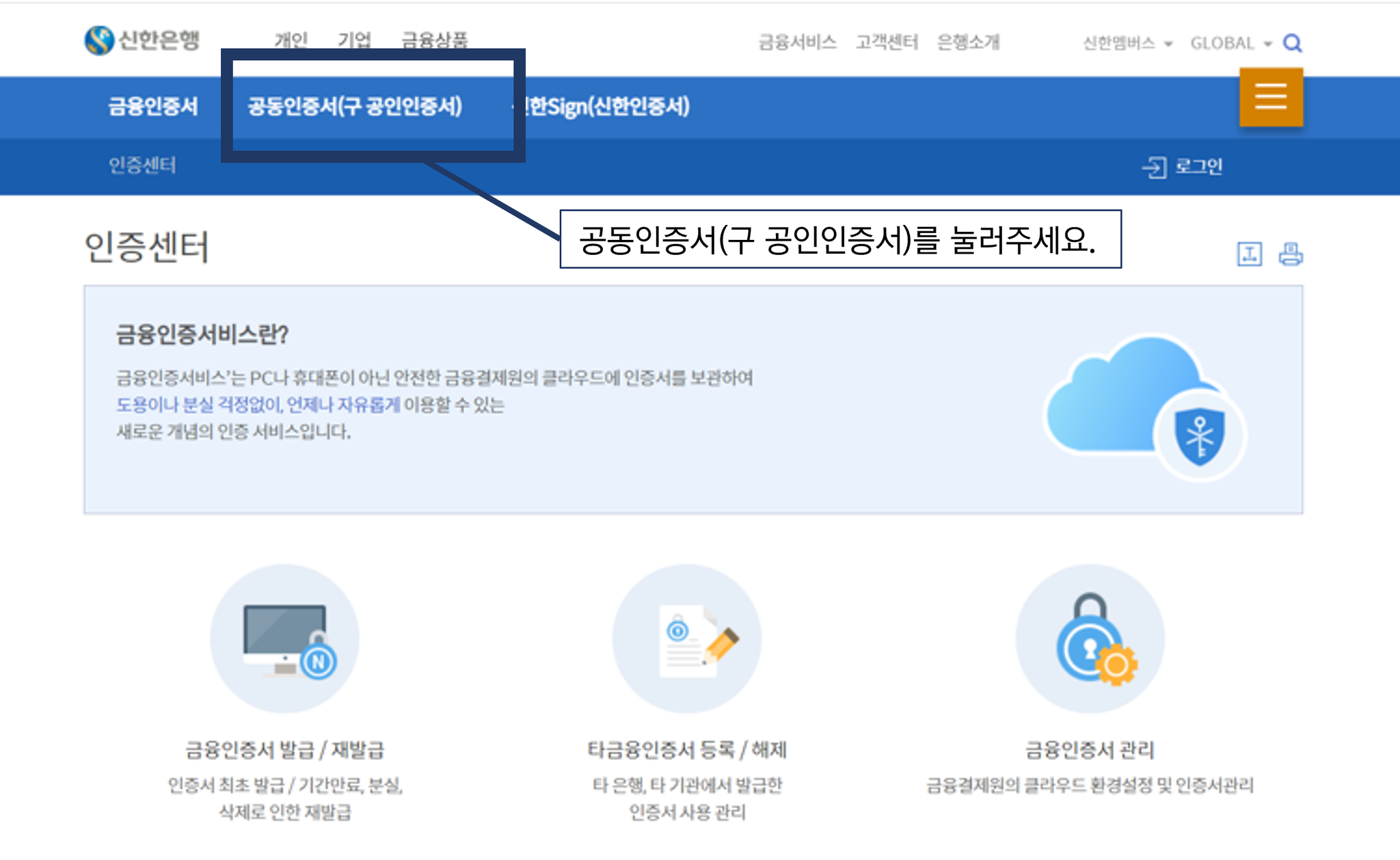Click the Shinhan Bank (신한은행) logo

(x=142, y=40)
